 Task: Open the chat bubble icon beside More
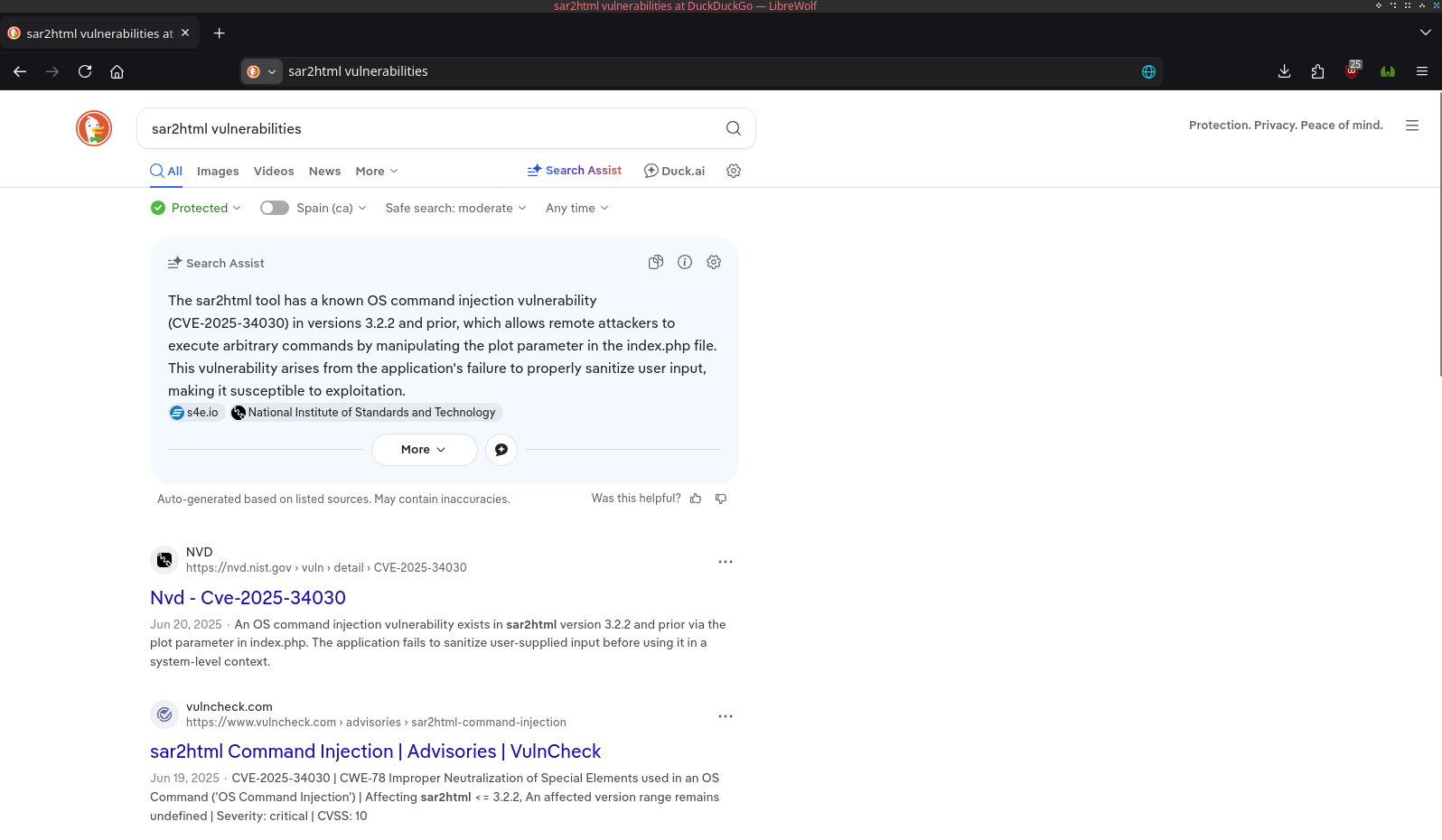pos(501,450)
